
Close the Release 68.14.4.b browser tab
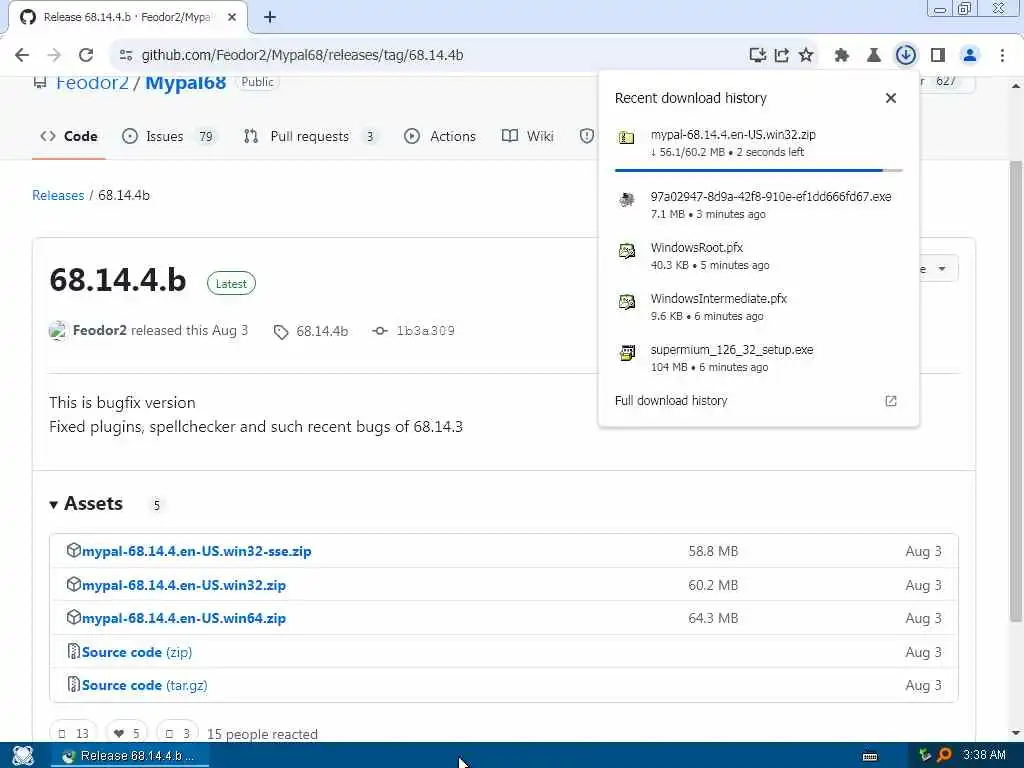coord(232,17)
